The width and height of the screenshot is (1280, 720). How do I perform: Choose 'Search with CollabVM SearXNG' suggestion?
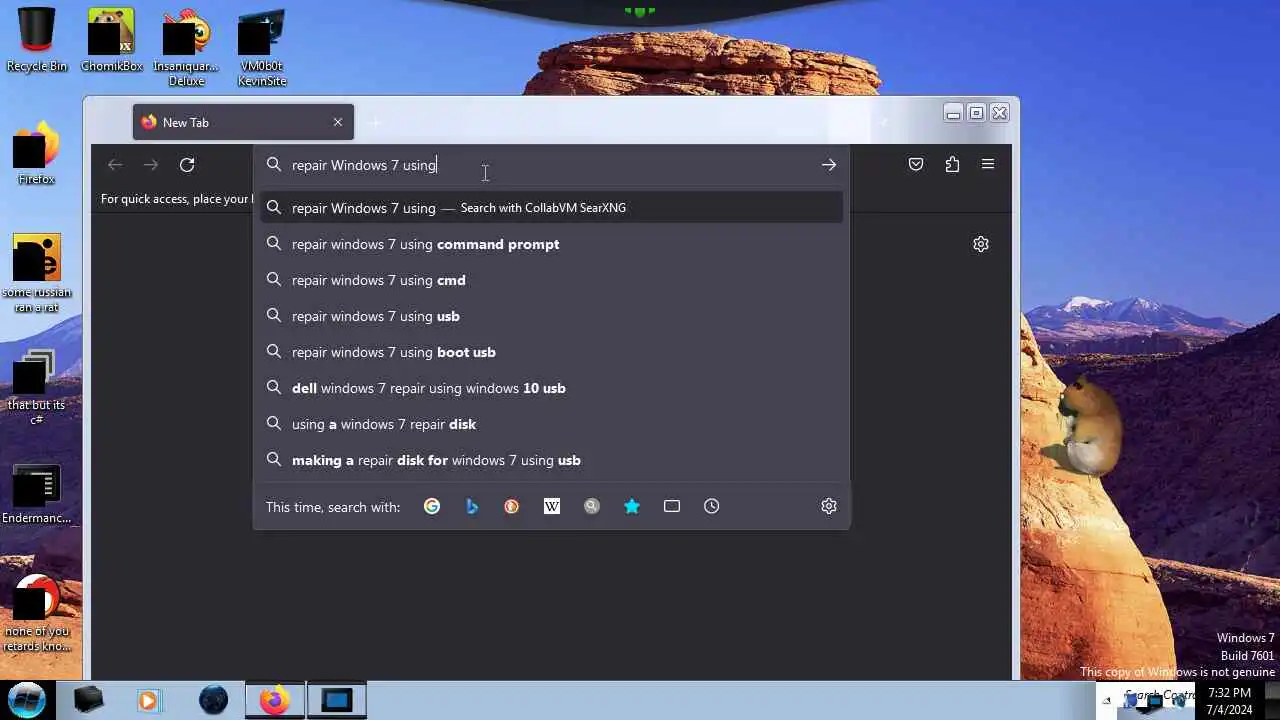(x=551, y=208)
